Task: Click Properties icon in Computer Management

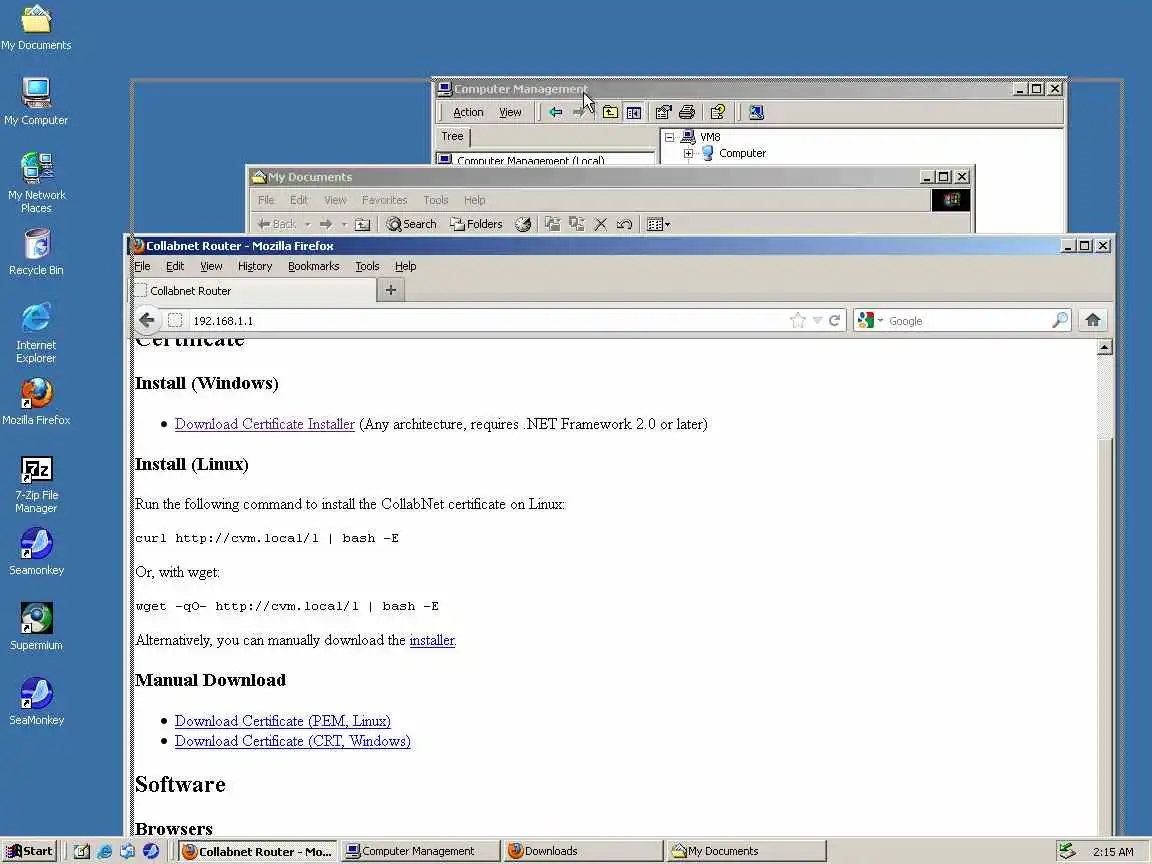Action: 663,112
